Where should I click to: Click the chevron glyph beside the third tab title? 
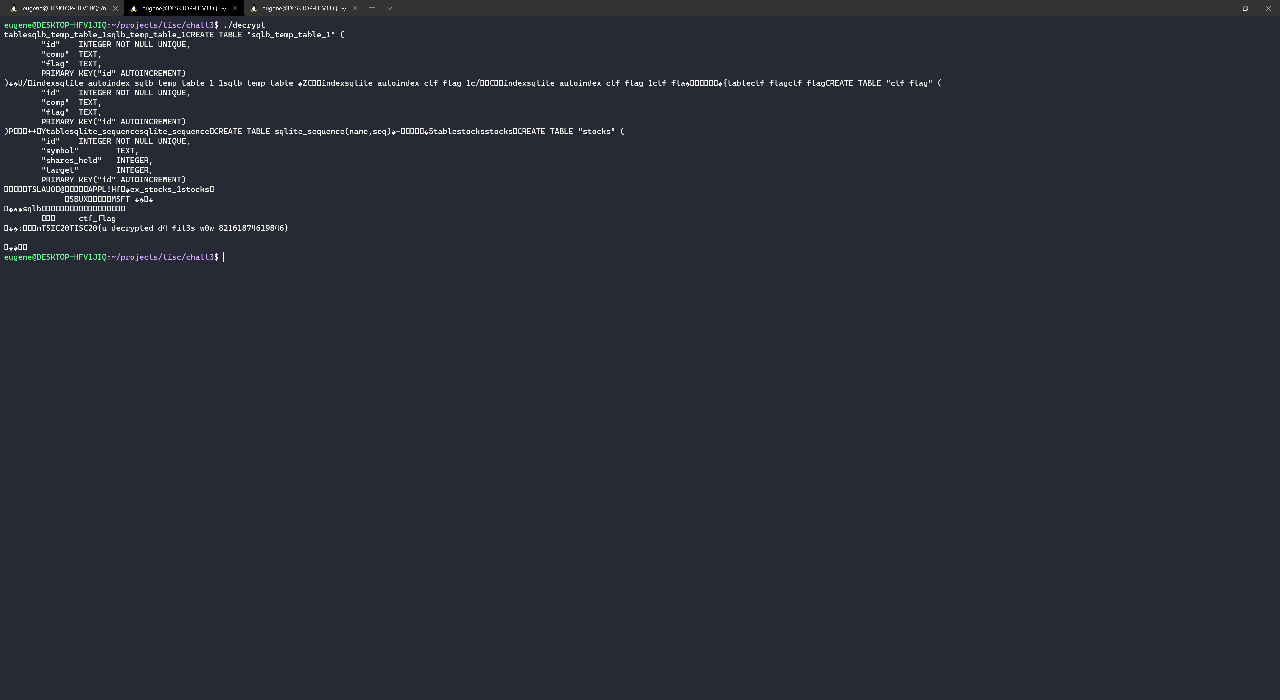[x=344, y=8]
